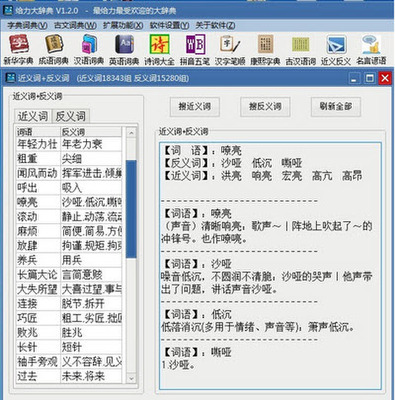Viewport: 395px width, 400px height.
Task: Click the app icon in main title bar
Action: (x=7, y=11)
